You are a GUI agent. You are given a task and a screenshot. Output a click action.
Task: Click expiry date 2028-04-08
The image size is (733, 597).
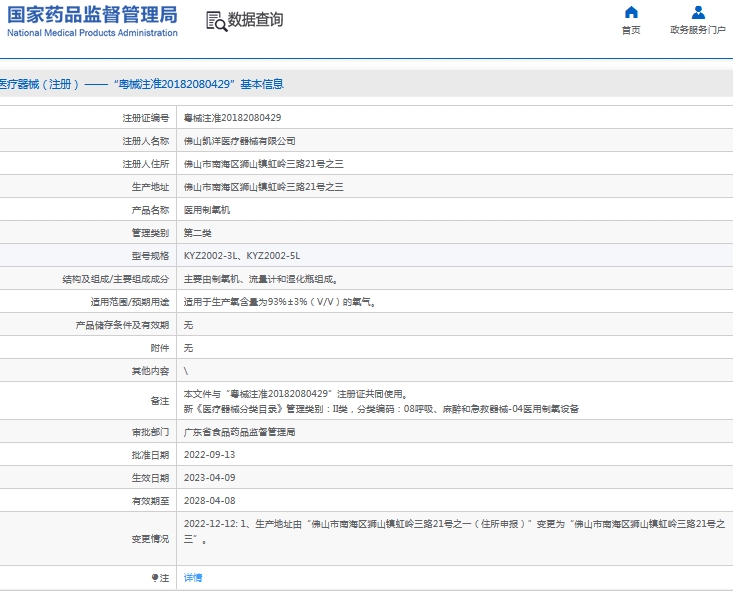[x=209, y=501]
